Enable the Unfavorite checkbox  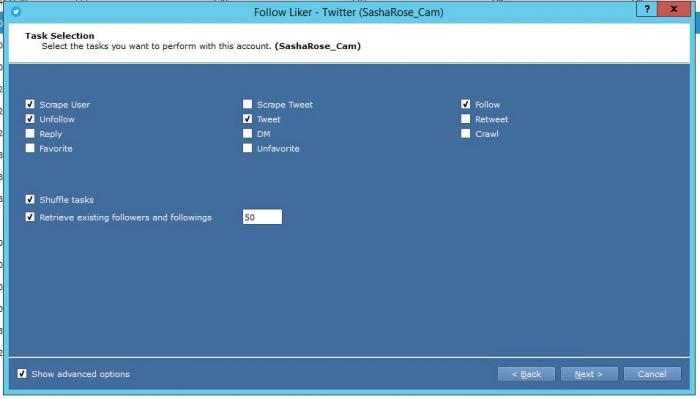[x=247, y=148]
